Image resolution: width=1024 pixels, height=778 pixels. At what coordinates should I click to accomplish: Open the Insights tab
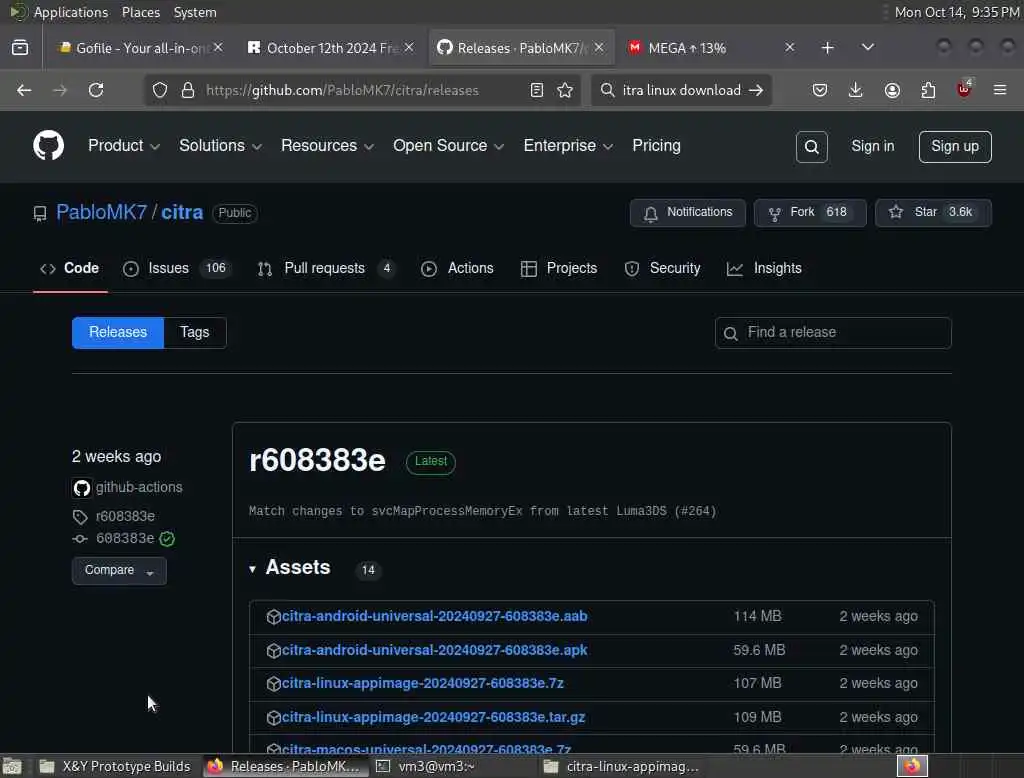(764, 268)
